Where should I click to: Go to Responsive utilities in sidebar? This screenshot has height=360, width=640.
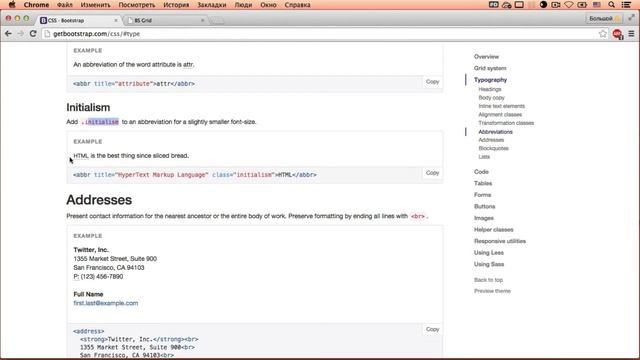pos(500,241)
